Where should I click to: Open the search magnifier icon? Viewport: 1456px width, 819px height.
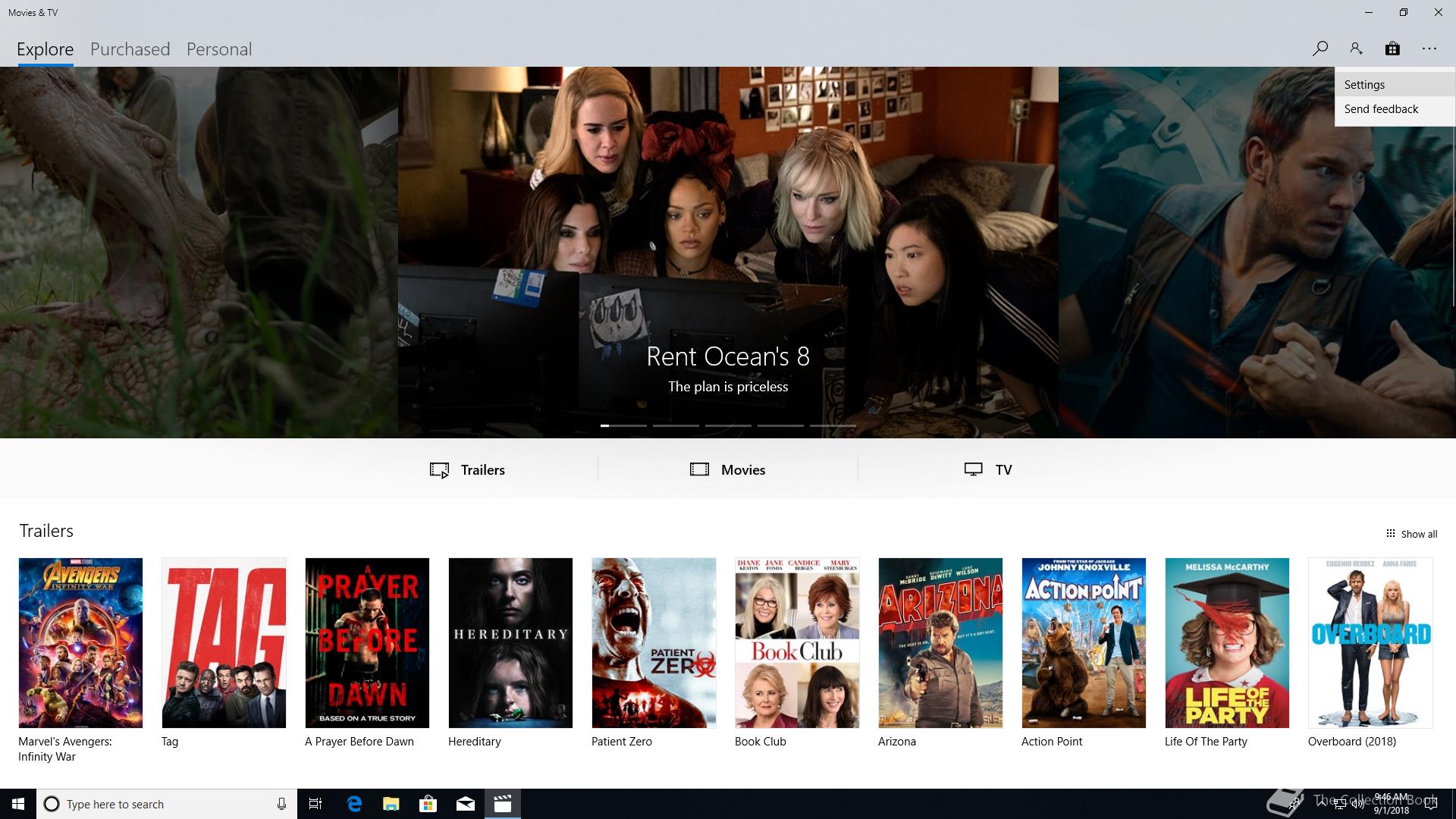[x=1319, y=49]
